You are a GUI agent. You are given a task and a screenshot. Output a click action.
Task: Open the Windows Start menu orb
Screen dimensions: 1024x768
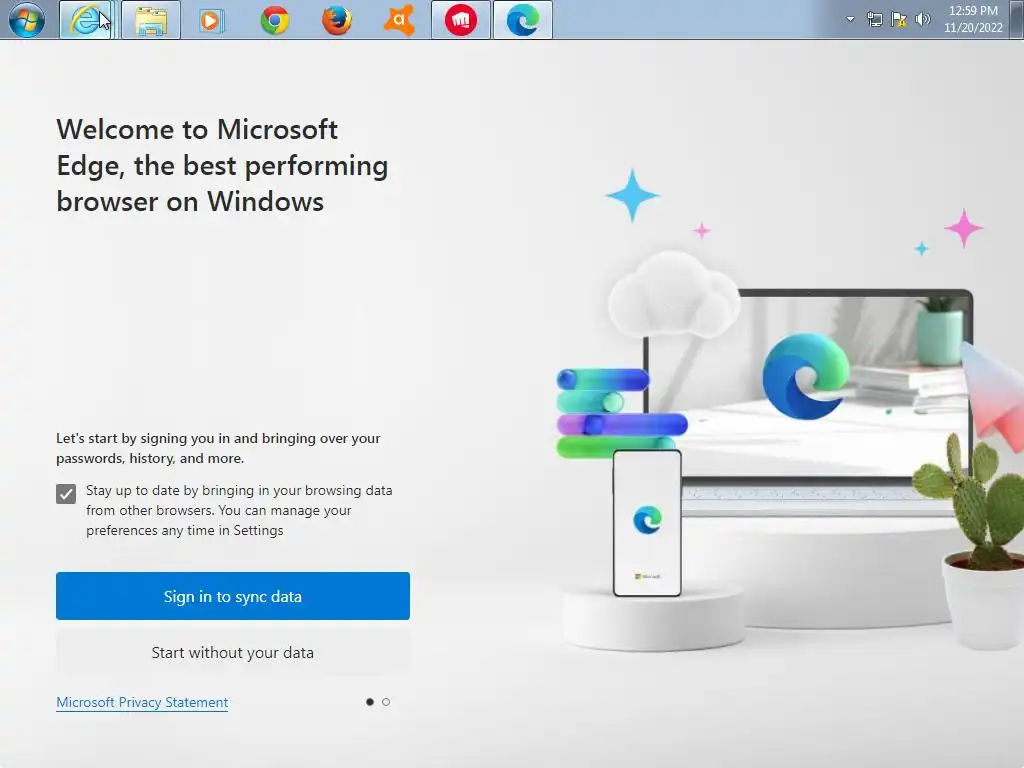pos(27,20)
